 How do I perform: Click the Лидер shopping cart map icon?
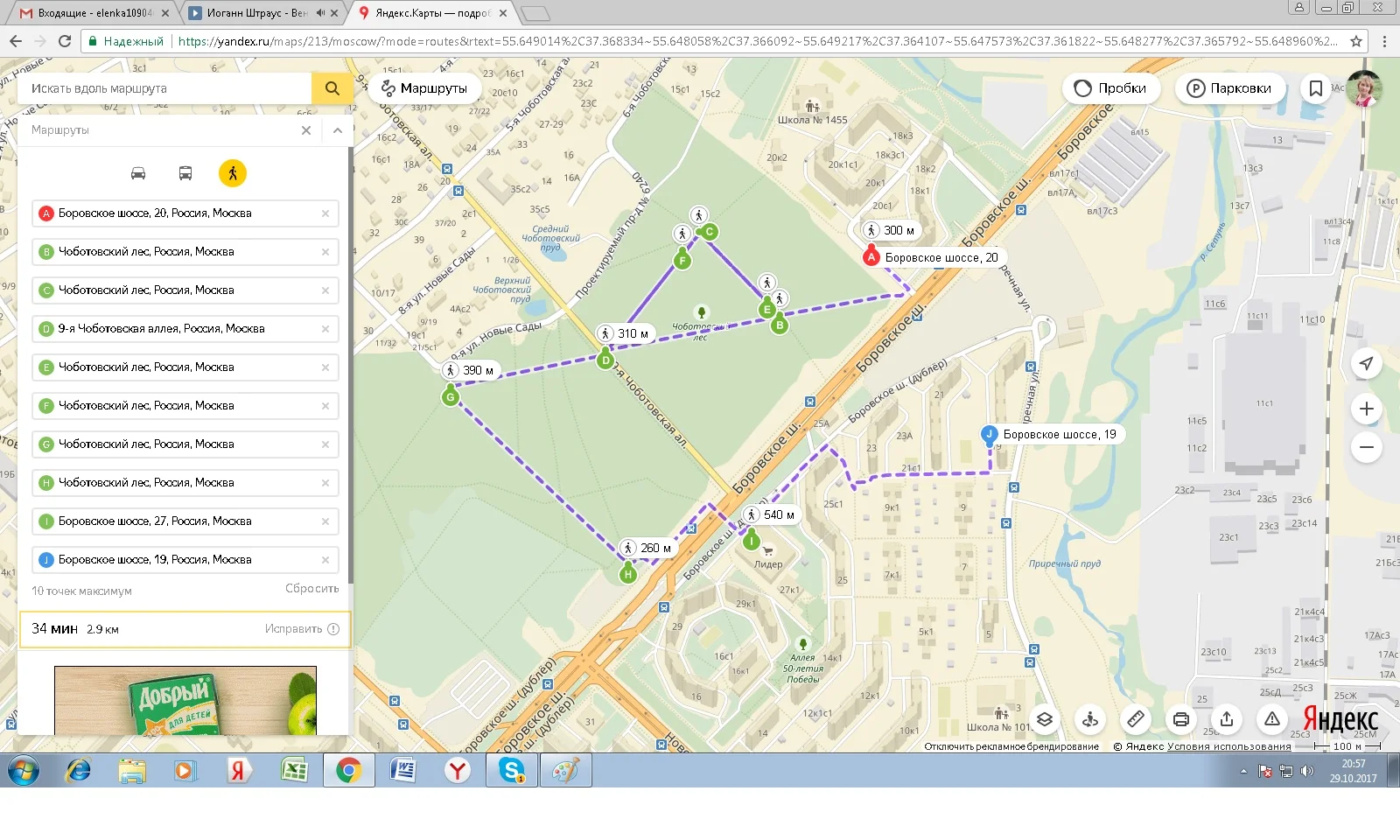tap(767, 550)
